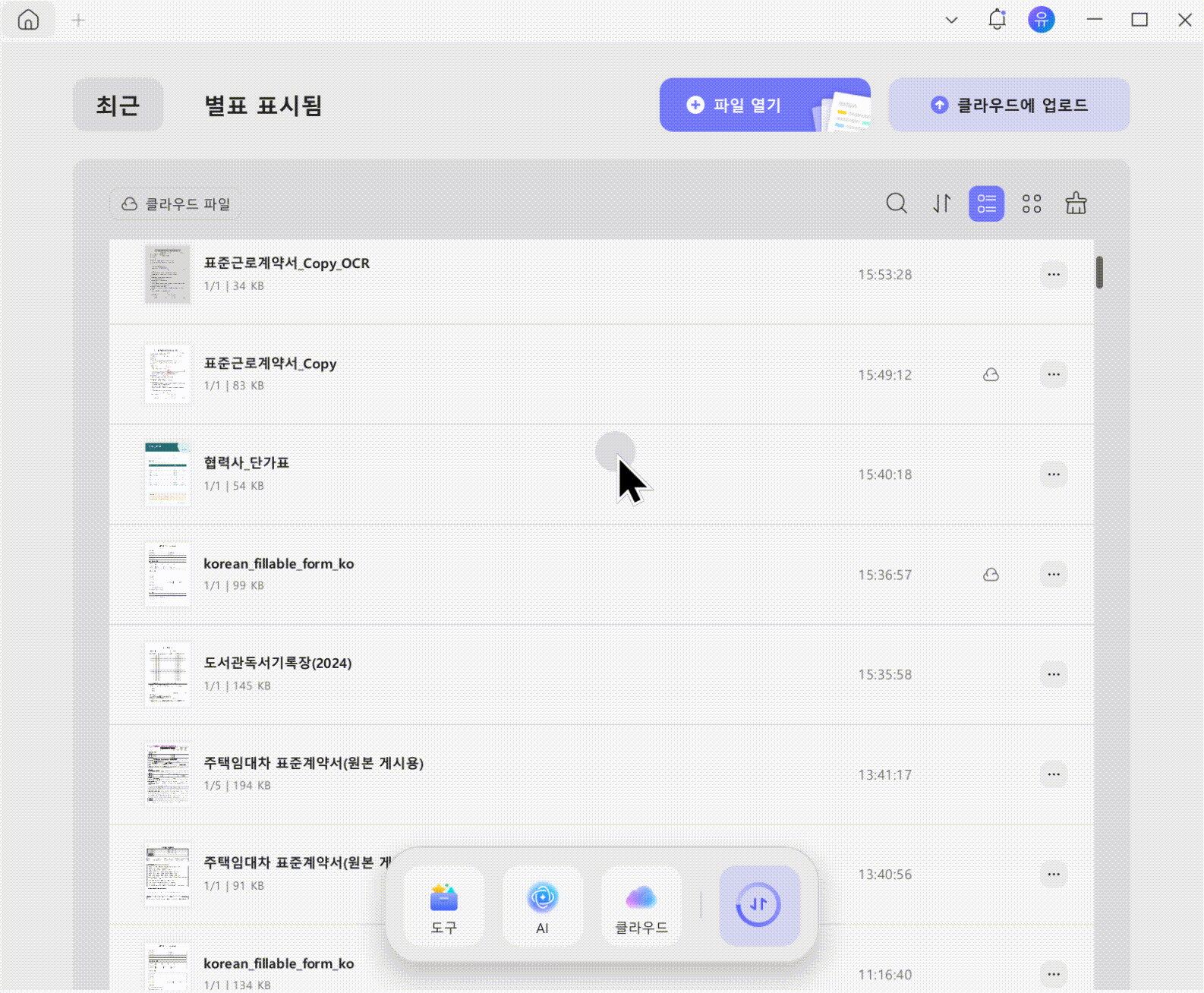The height and width of the screenshot is (993, 1204).
Task: Open the sort order icon
Action: pyautogui.click(x=941, y=203)
